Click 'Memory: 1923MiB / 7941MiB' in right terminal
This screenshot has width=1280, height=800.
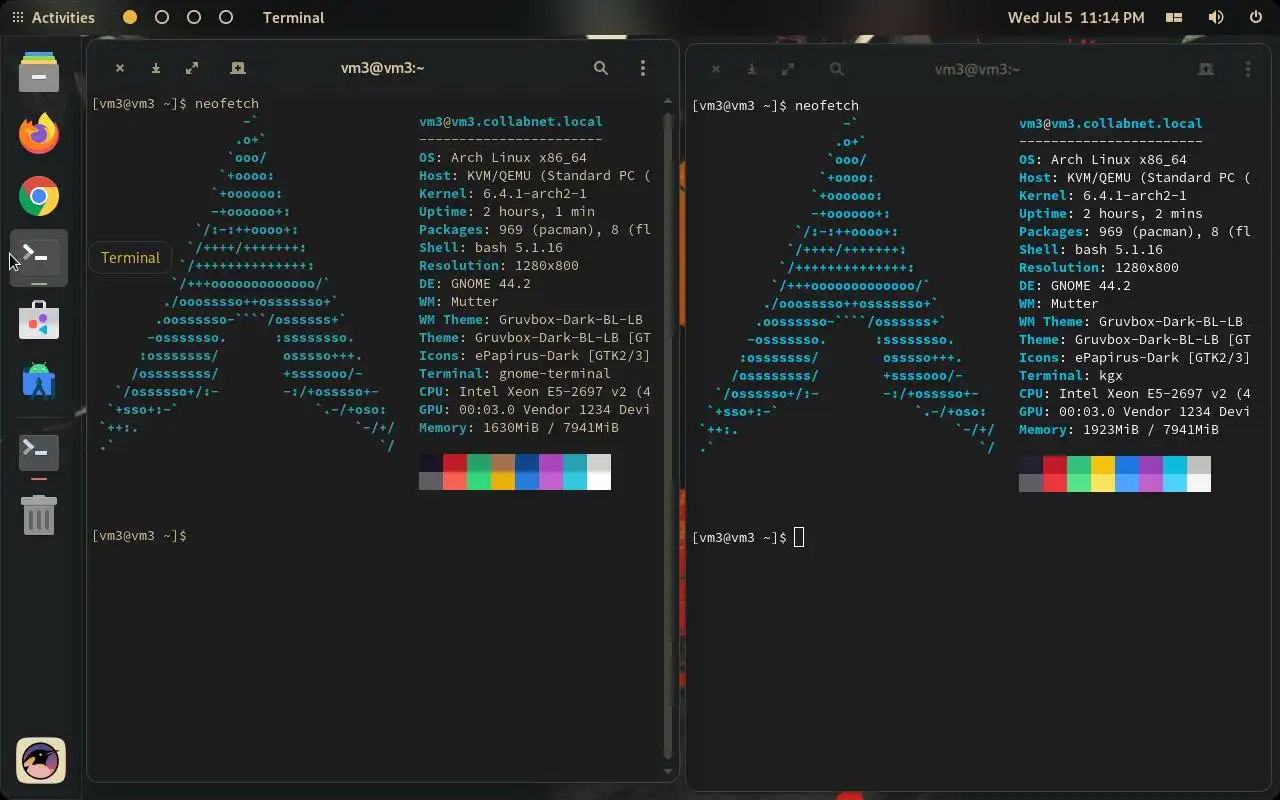pos(1119,429)
